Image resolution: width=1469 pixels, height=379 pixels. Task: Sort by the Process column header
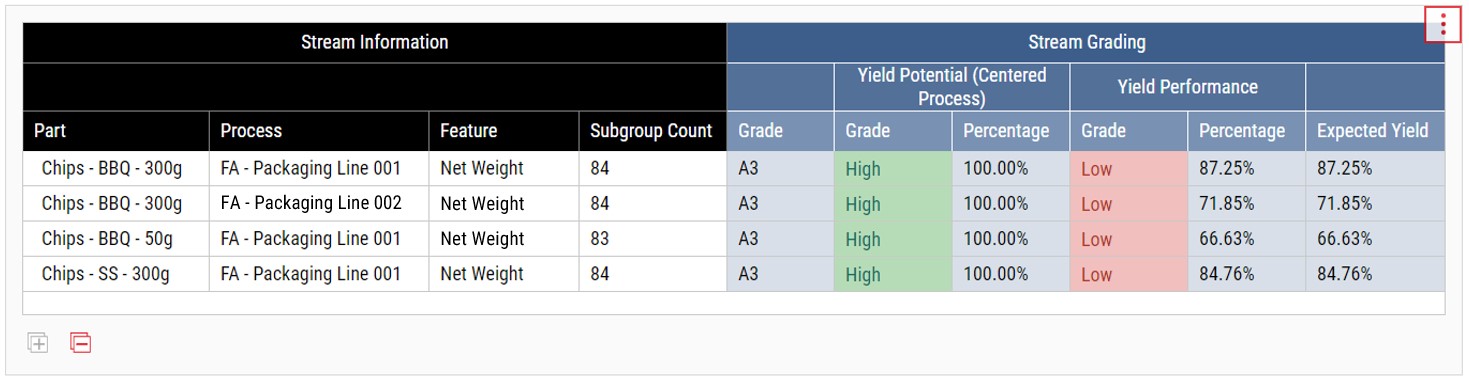tap(319, 131)
